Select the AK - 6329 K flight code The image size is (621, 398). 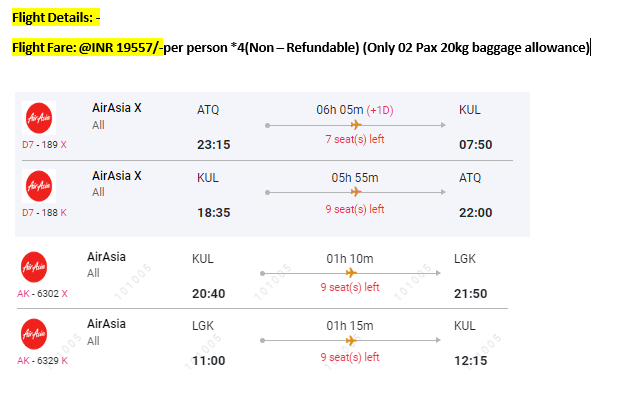[42, 361]
